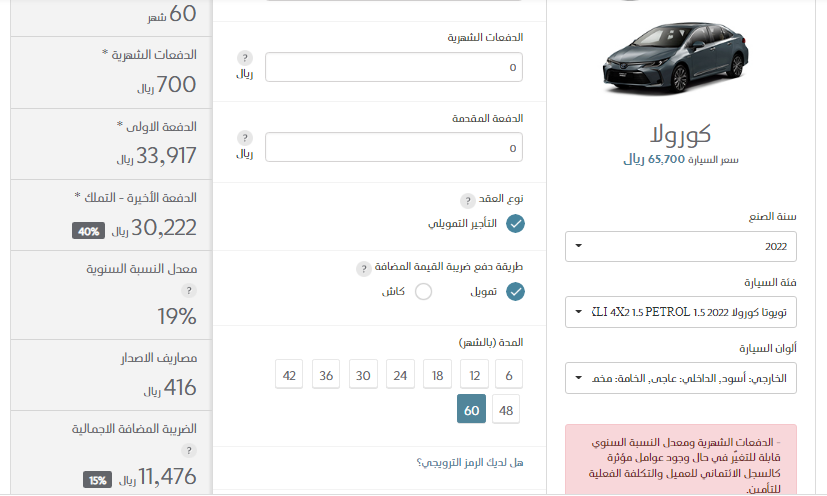This screenshot has height=496, width=827.
Task: Click car price 65,700 ريال text
Action: point(680,159)
